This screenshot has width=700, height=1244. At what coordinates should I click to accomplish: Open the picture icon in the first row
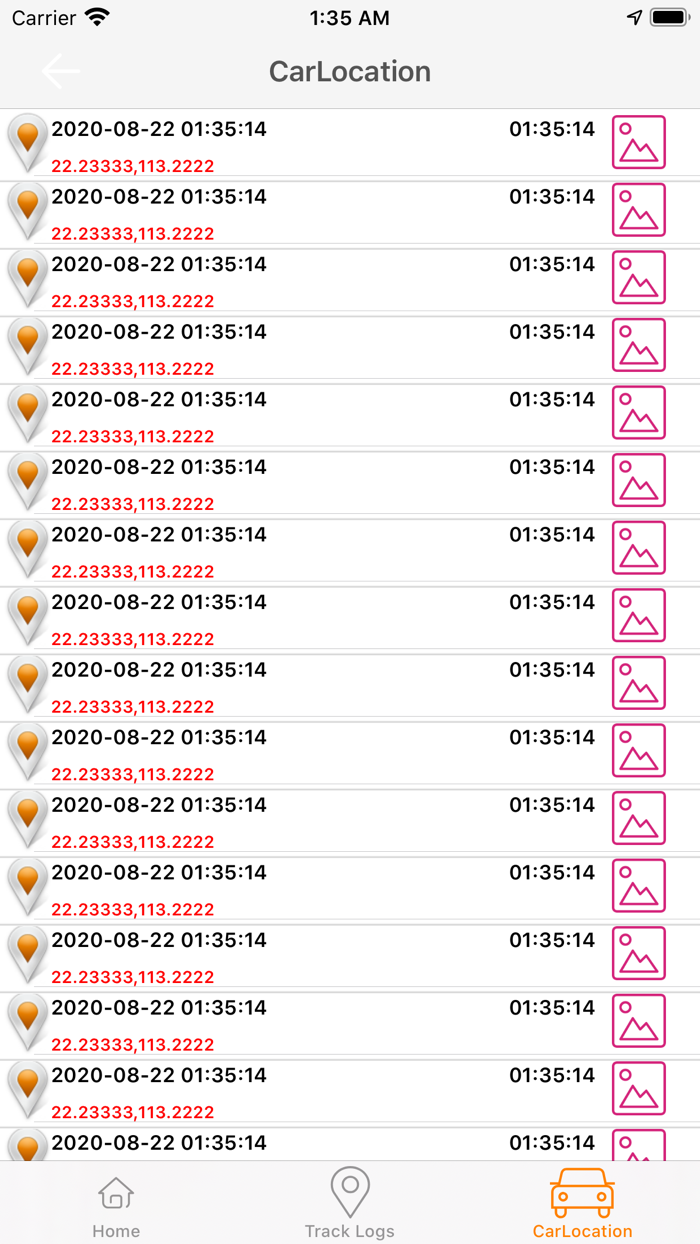click(x=638, y=143)
